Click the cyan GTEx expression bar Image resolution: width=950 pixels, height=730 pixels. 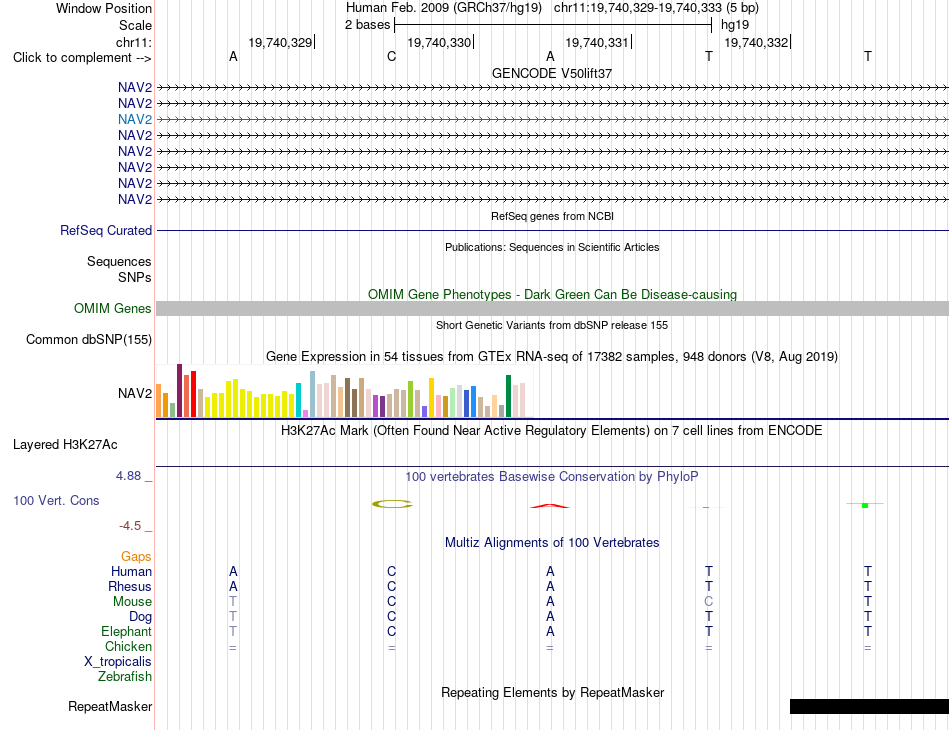click(x=298, y=400)
